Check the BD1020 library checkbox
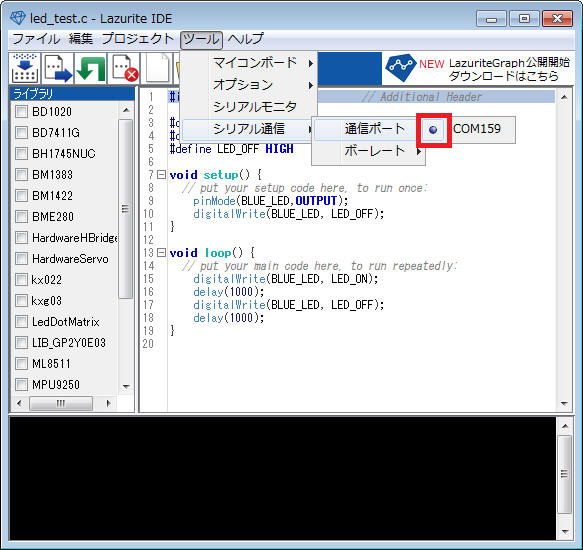The image size is (583, 550). click(22, 111)
